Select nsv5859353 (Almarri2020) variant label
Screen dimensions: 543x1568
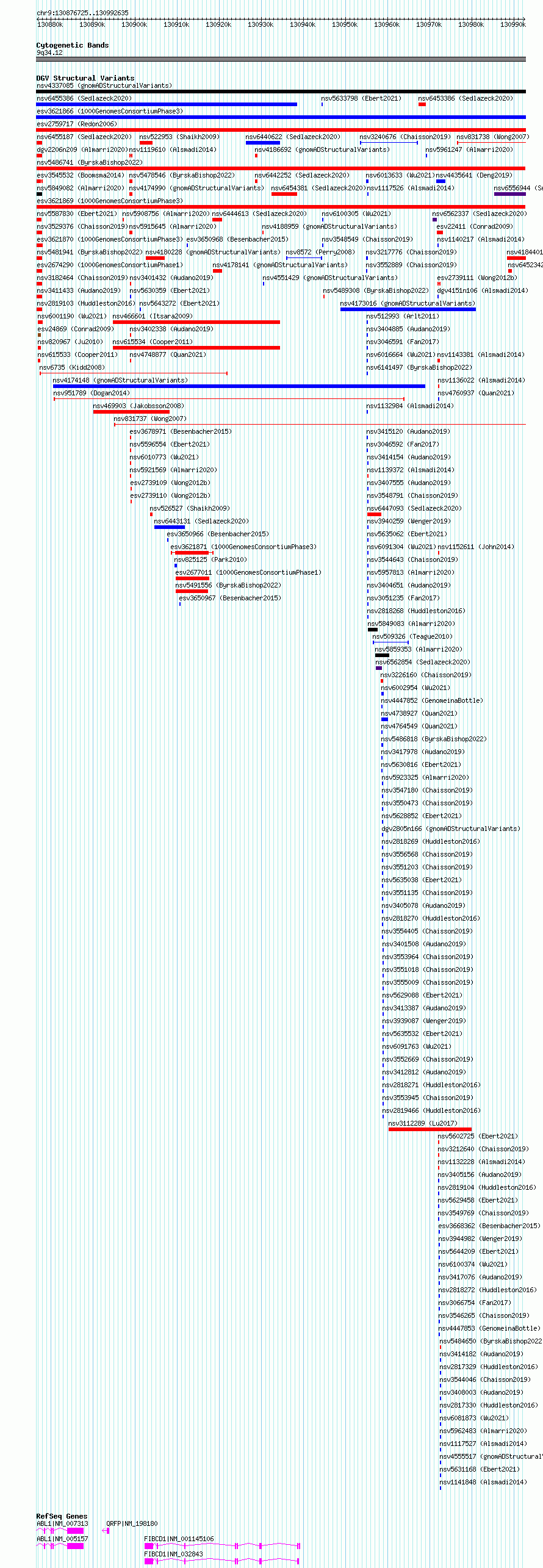tap(419, 649)
